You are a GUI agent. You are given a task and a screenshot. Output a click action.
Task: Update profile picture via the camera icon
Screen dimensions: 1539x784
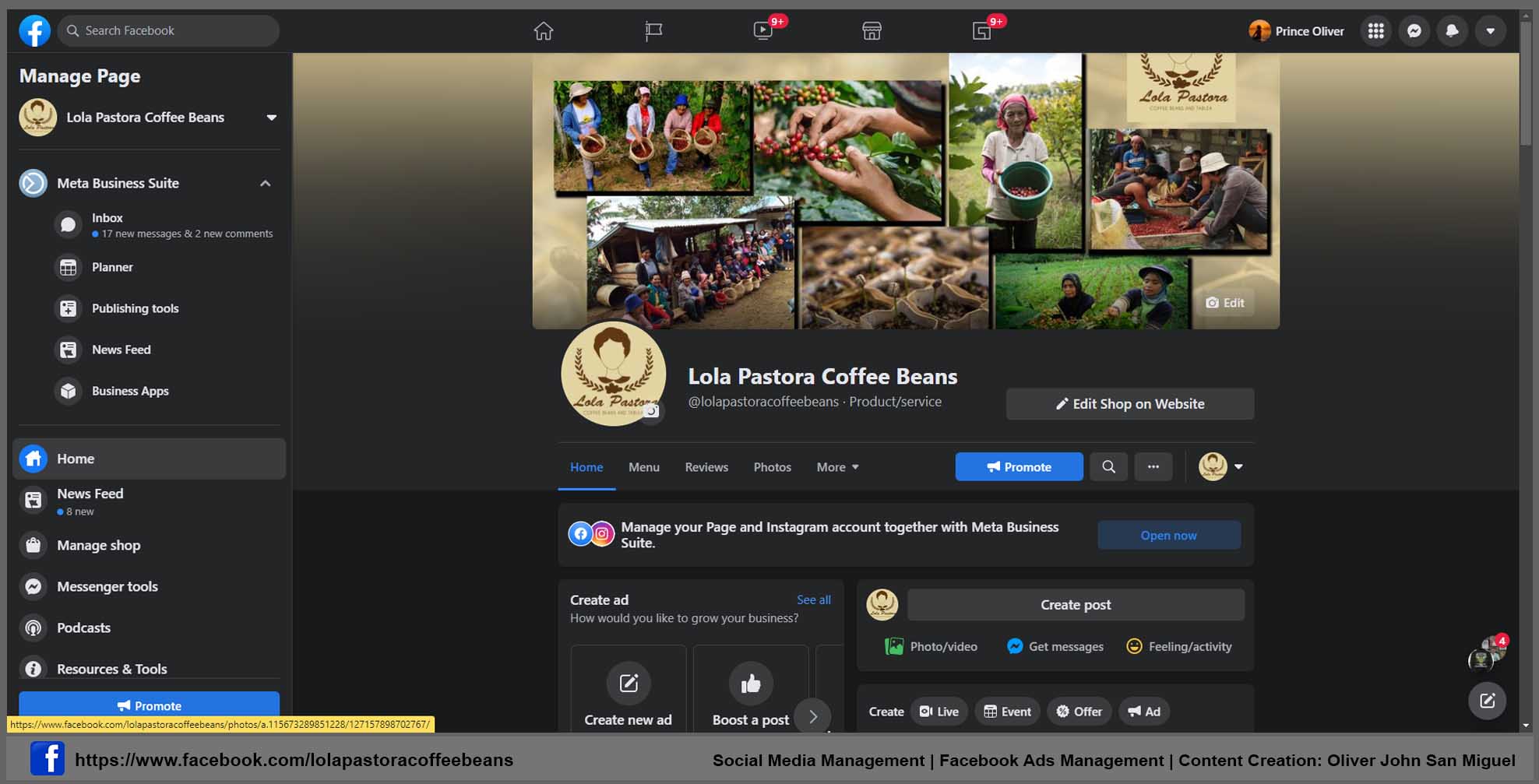(x=652, y=411)
